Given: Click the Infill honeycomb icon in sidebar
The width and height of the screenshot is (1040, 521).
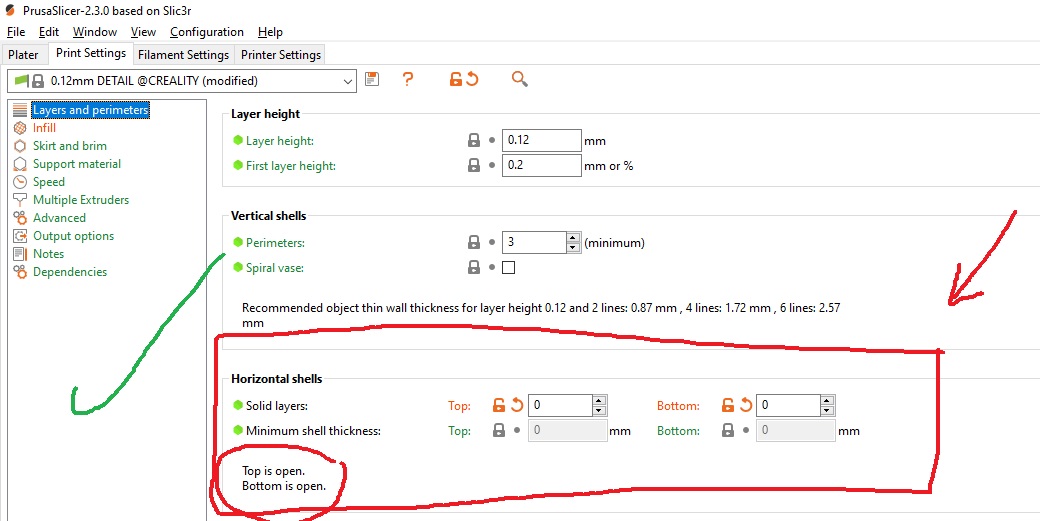Looking at the screenshot, I should click(21, 128).
